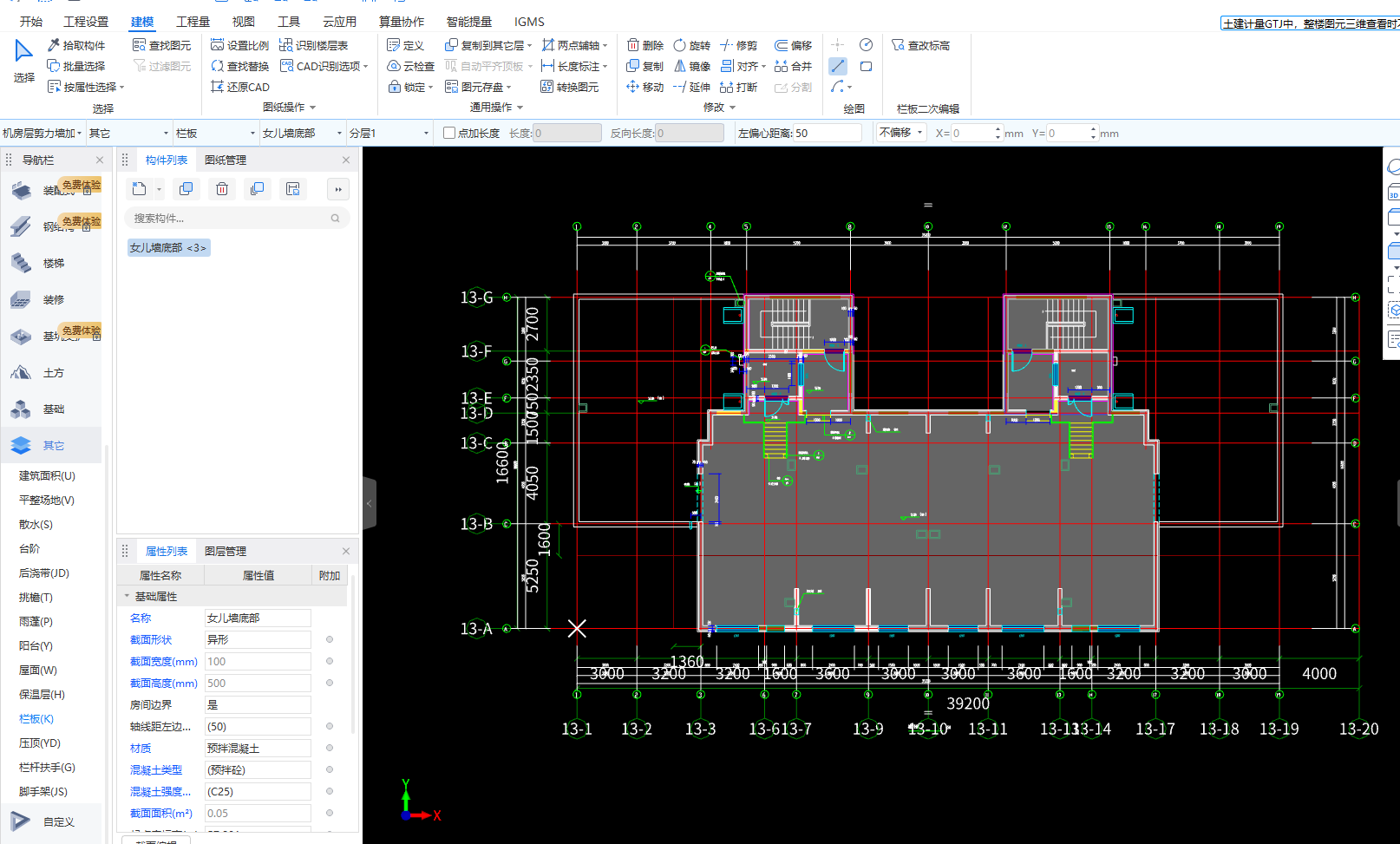
Task: Click 转换图元 convert element
Action: pyautogui.click(x=569, y=87)
